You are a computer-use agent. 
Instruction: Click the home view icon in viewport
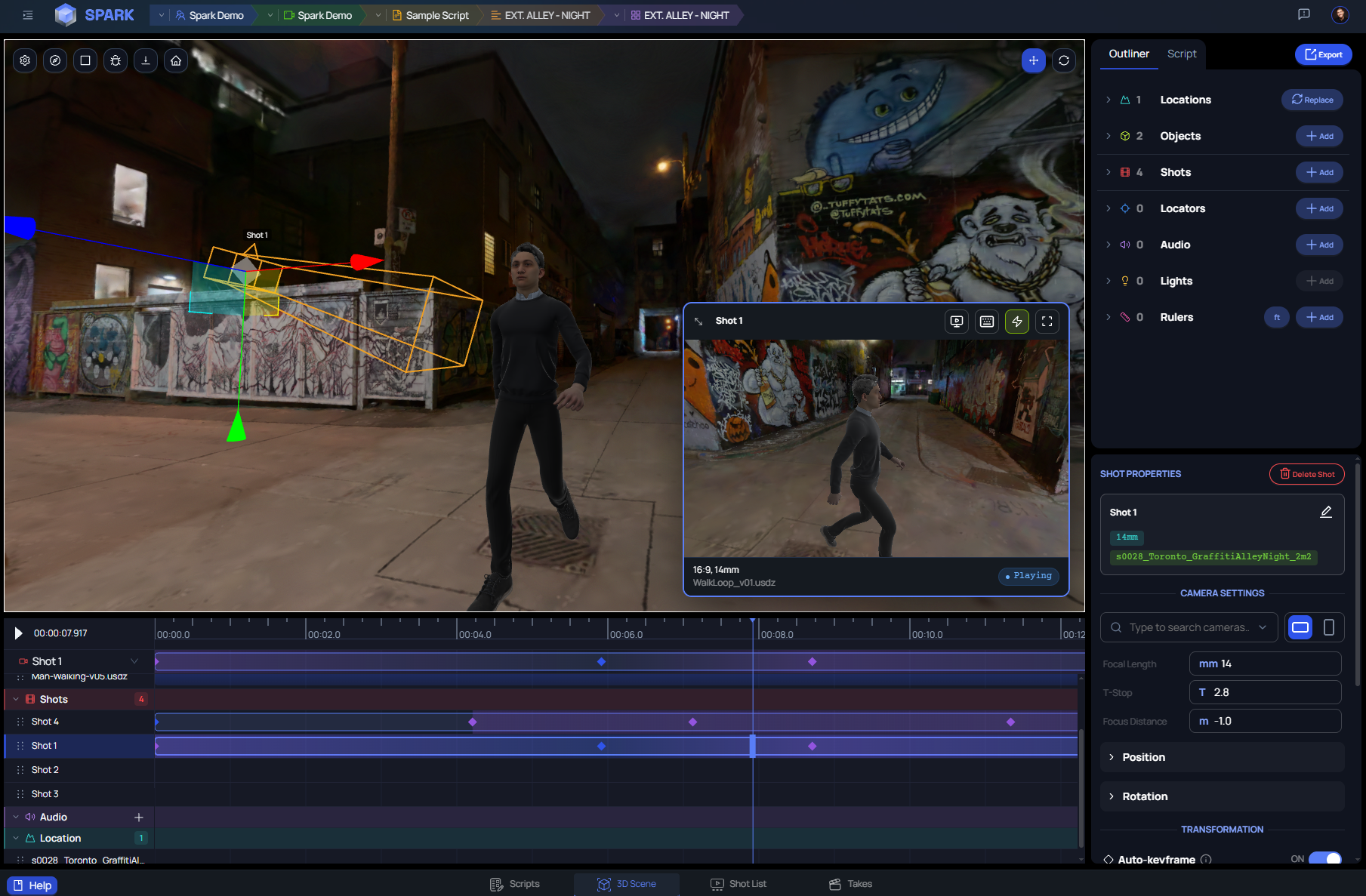pyautogui.click(x=176, y=60)
